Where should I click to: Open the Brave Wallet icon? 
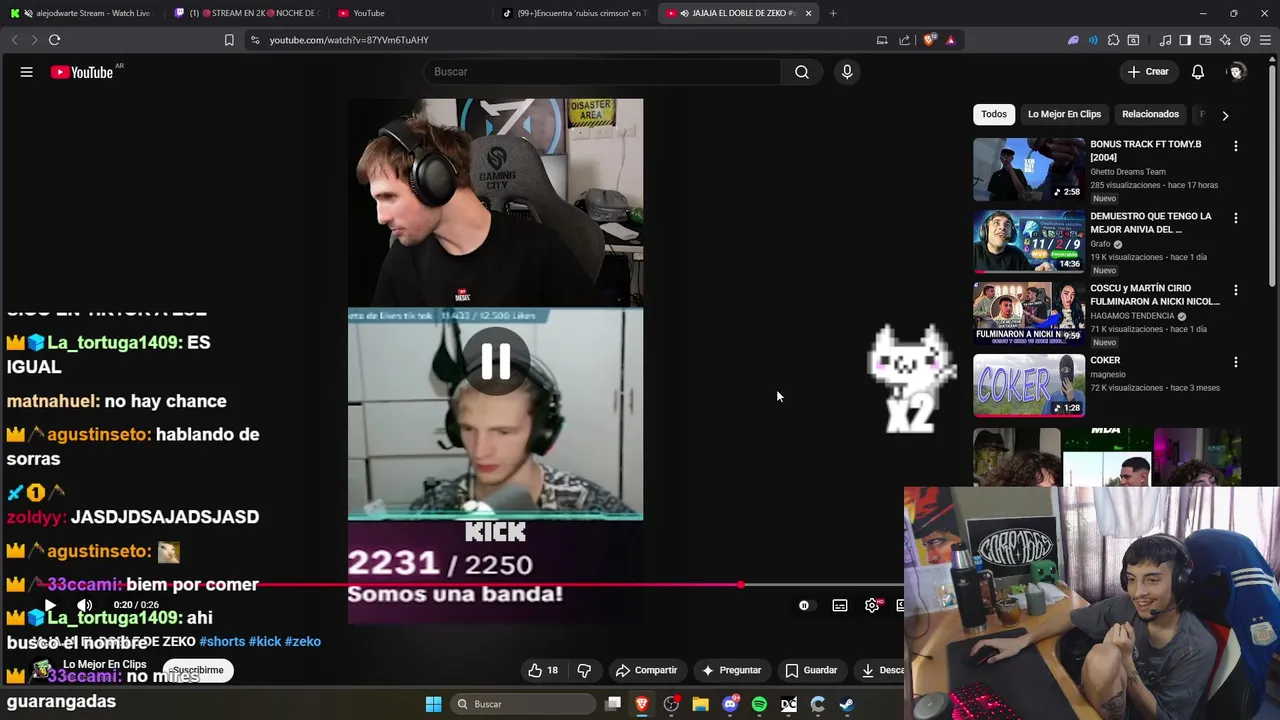coord(1205,40)
